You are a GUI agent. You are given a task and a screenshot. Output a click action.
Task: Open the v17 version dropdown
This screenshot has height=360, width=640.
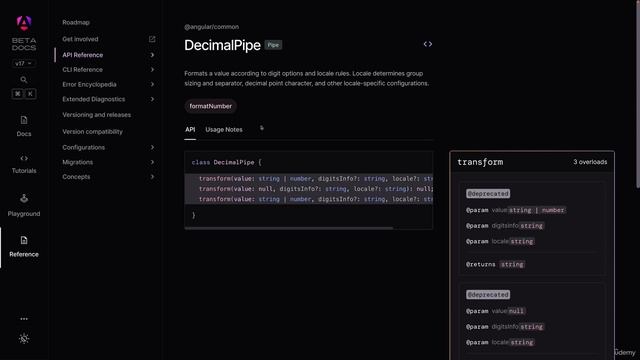coord(23,63)
